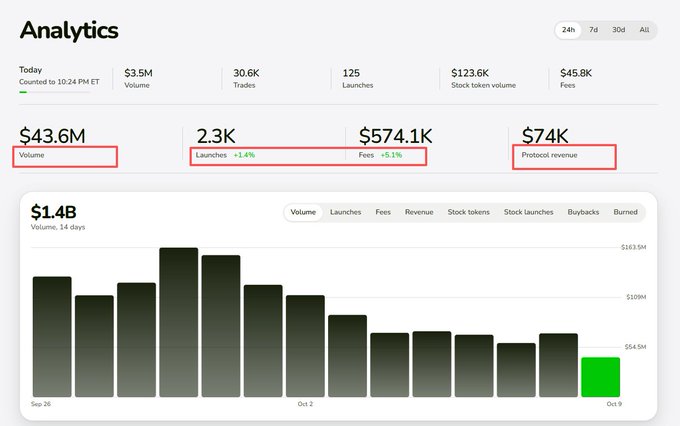Click the tallest volume bar

179,322
